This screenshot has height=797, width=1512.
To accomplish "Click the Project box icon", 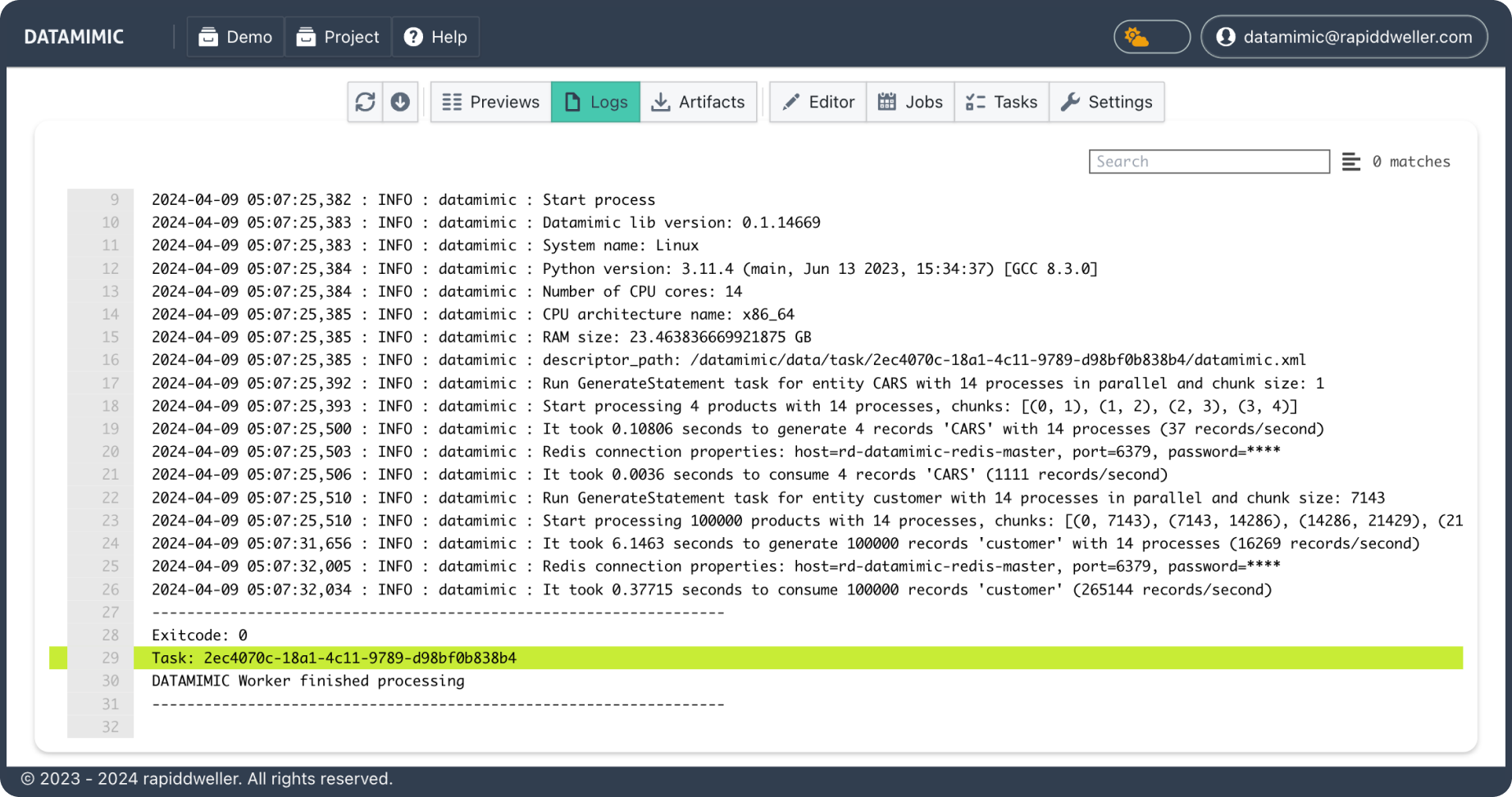I will point(306,36).
